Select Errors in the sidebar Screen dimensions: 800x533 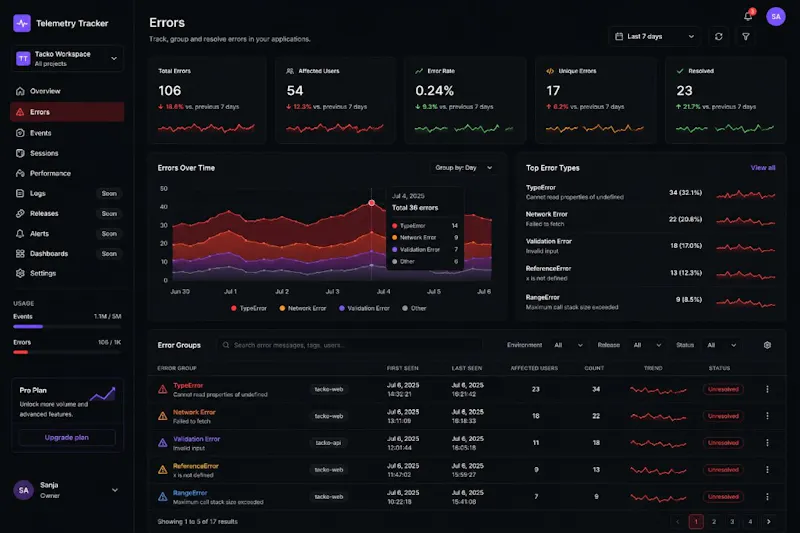pyautogui.click(x=67, y=112)
